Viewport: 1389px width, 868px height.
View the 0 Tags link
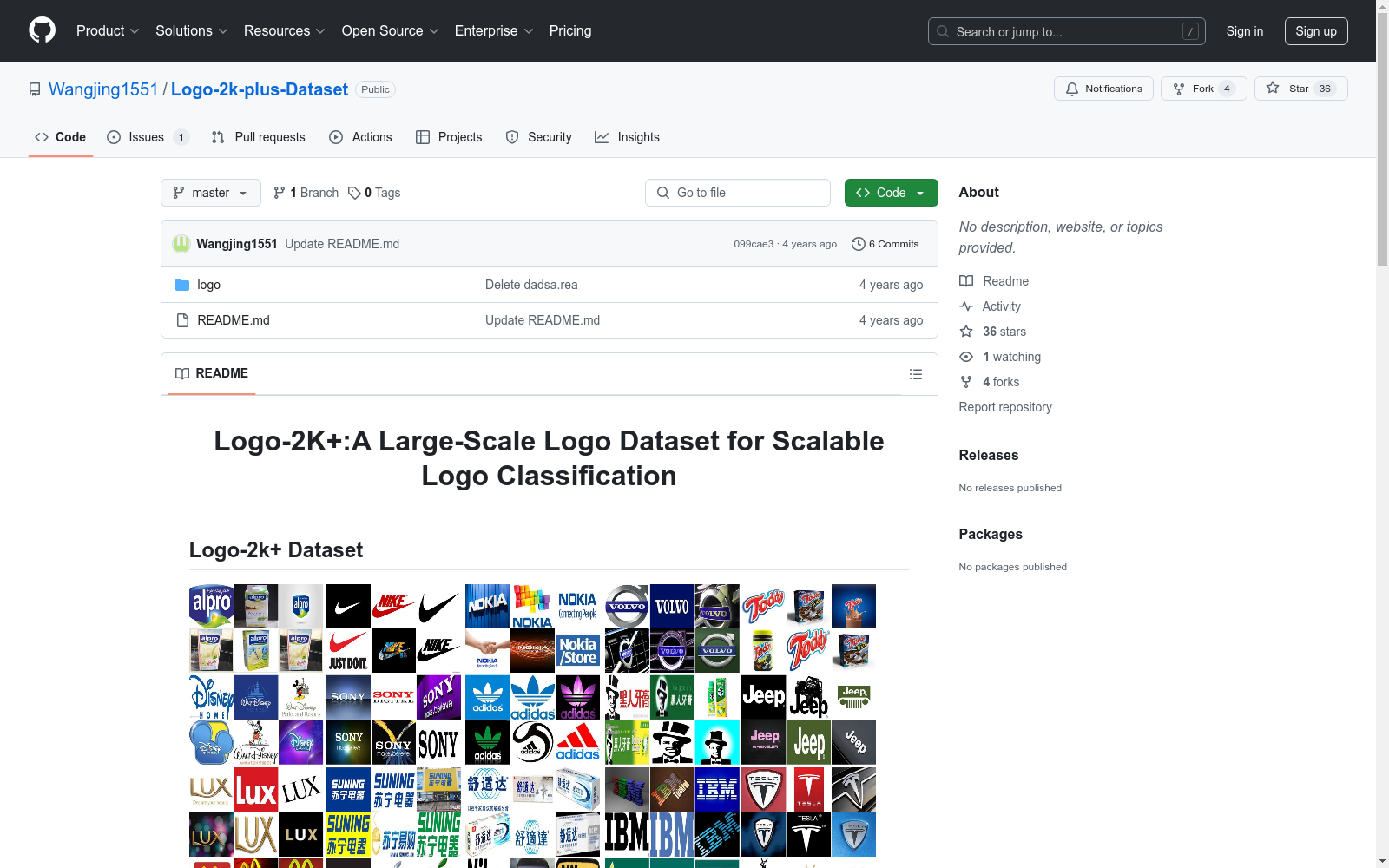tap(374, 193)
